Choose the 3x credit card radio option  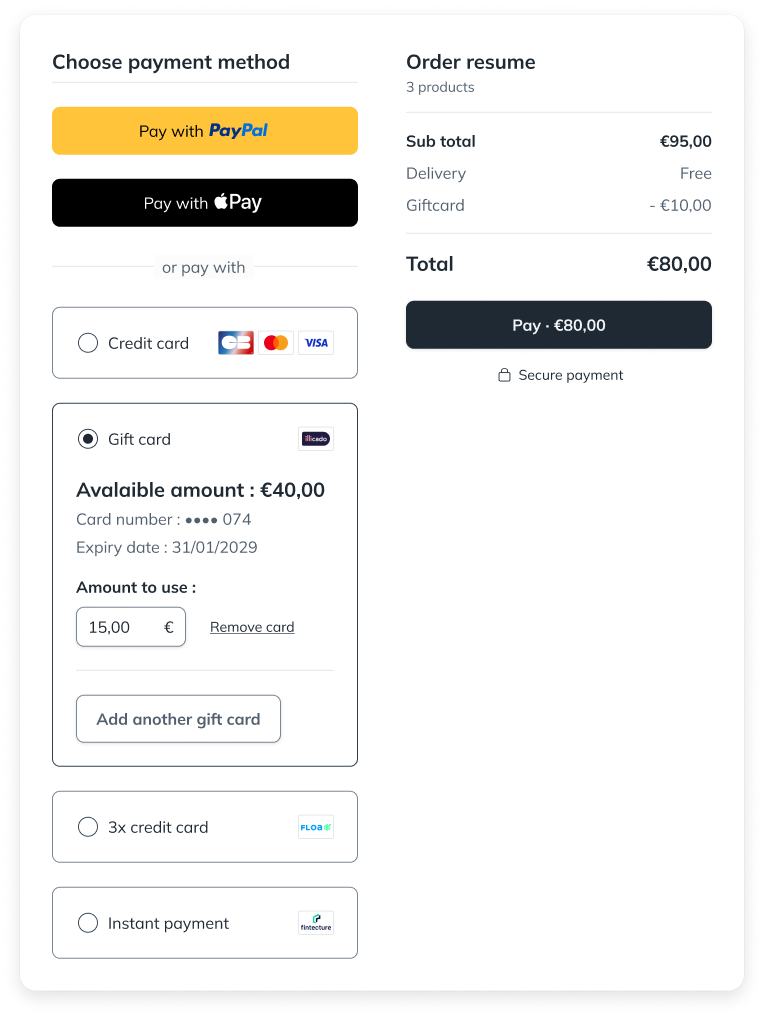tap(88, 827)
